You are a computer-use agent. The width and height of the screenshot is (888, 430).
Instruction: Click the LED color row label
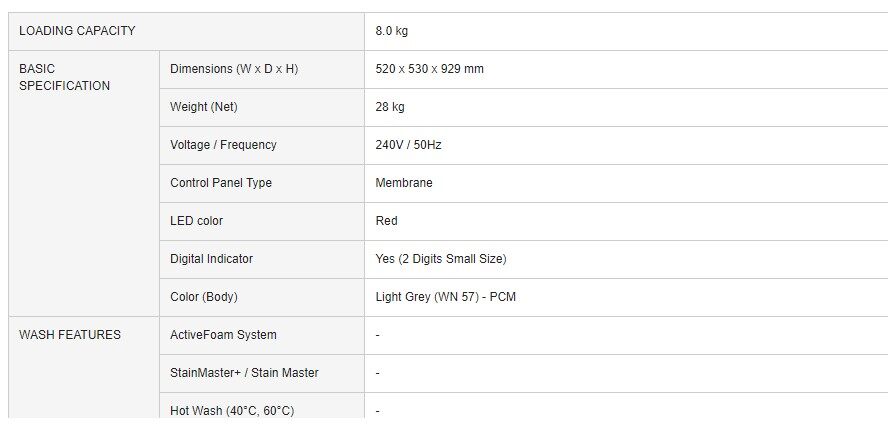(196, 221)
